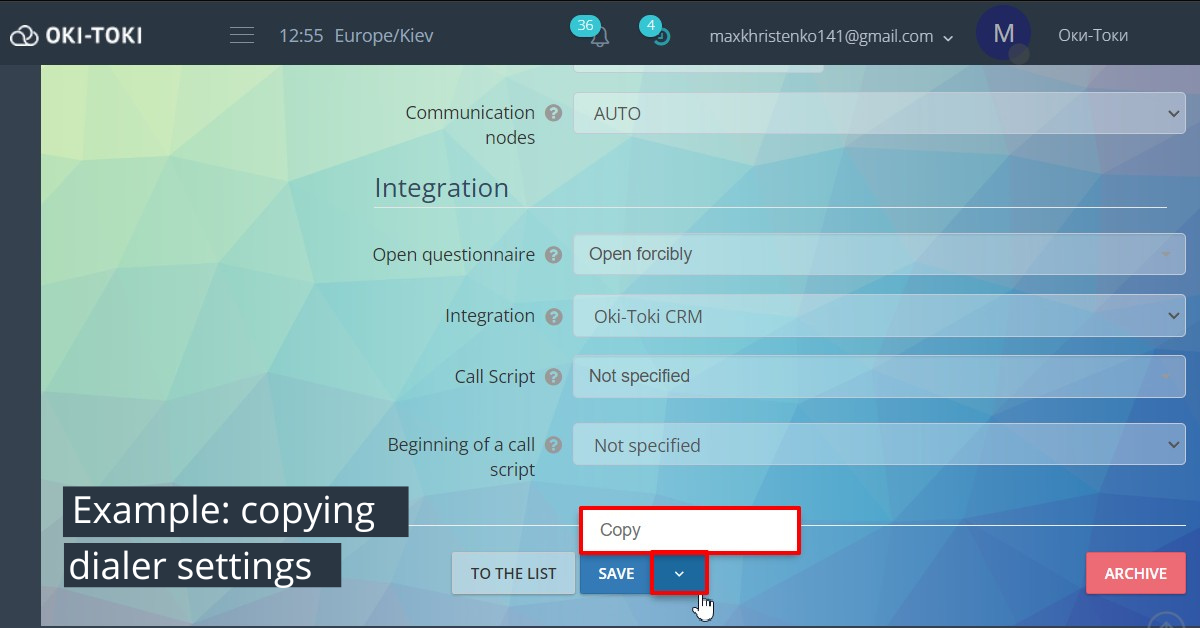Image resolution: width=1200 pixels, height=628 pixels.
Task: Click help icon for Beginning of a call script
Action: [553, 445]
